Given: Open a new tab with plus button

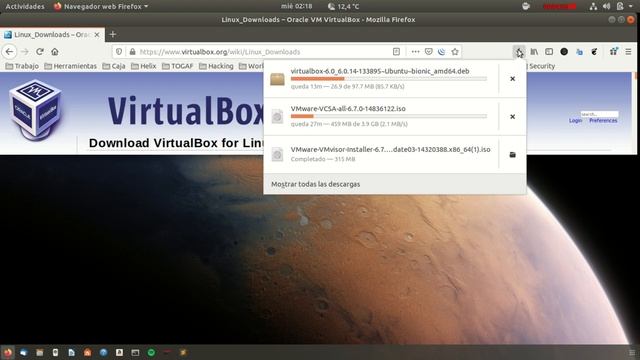Looking at the screenshot, I should [113, 35].
